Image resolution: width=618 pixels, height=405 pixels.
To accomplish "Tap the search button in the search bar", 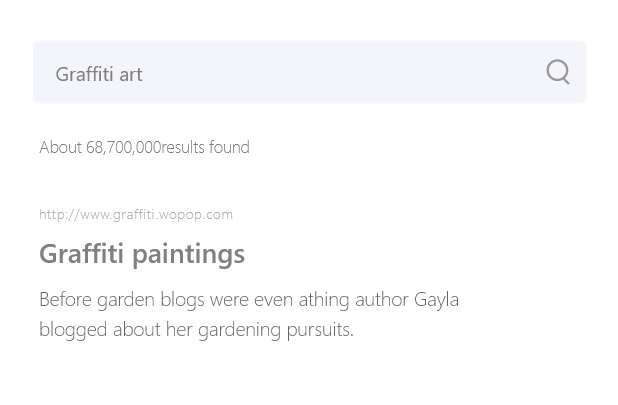I will pos(558,72).
